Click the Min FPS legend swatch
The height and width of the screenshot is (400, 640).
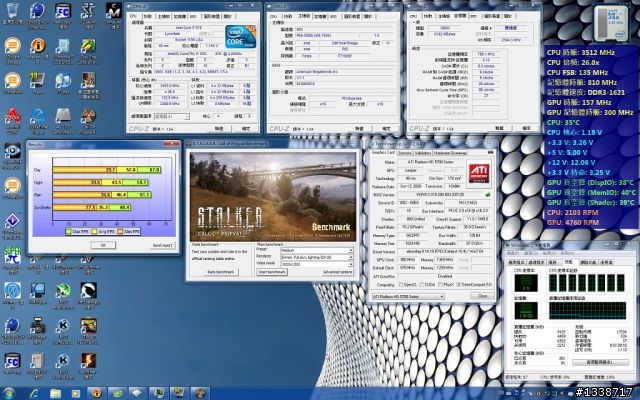click(x=120, y=231)
